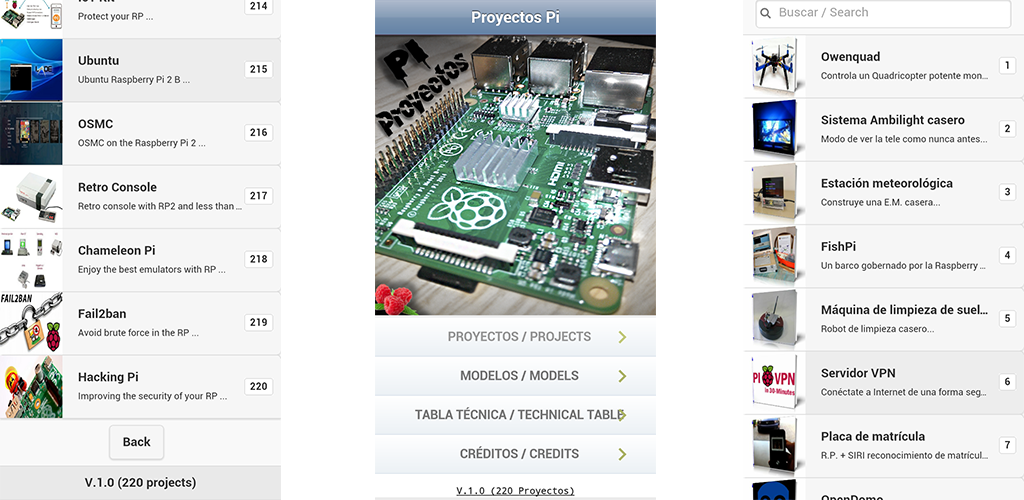Click description 'Construye una E.M. casera...'
This screenshot has height=500, width=1024.
pyautogui.click(x=880, y=202)
